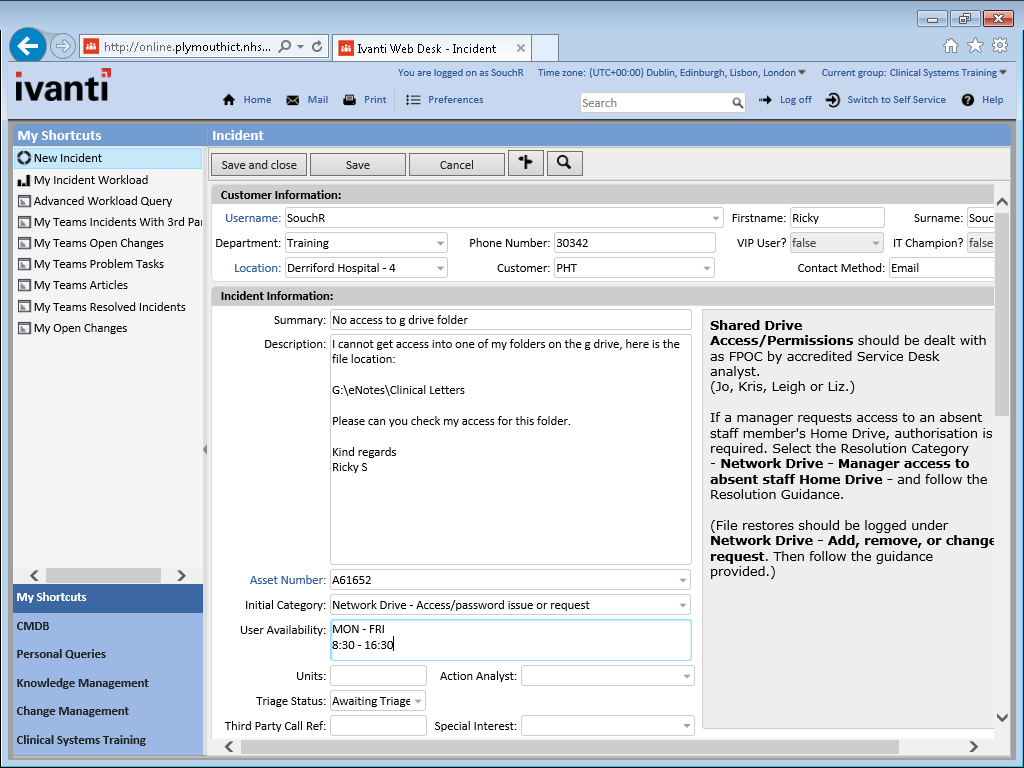Viewport: 1024px width, 768px height.
Task: Click the Print printer icon
Action: [x=349, y=100]
